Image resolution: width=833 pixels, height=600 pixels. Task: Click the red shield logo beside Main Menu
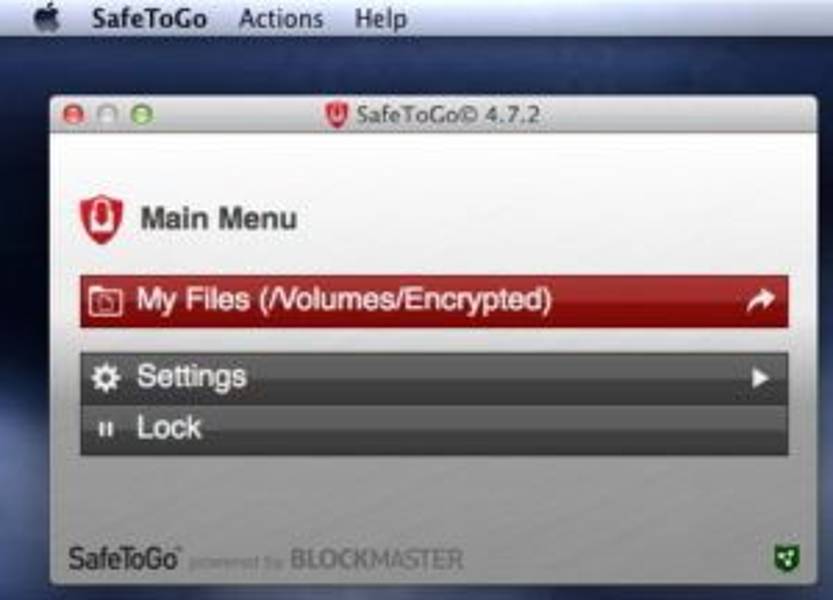(x=101, y=219)
